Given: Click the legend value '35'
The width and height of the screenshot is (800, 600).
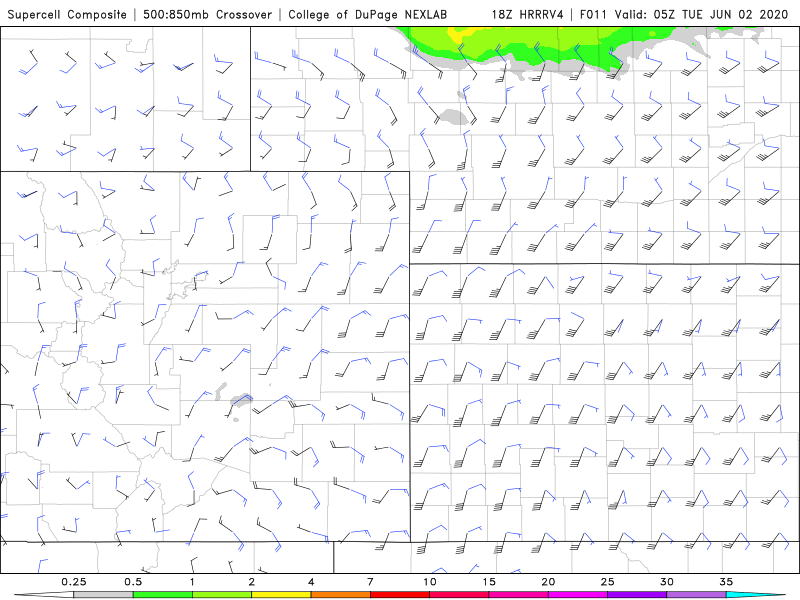Looking at the screenshot, I should click(x=726, y=582).
